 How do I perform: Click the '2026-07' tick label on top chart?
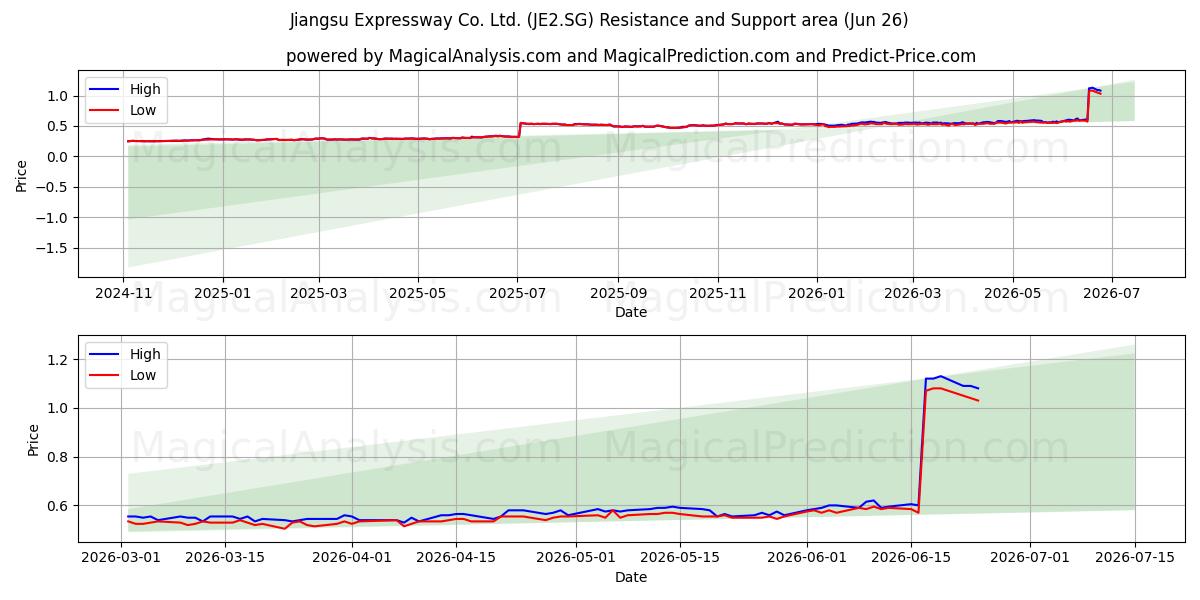(x=1112, y=293)
